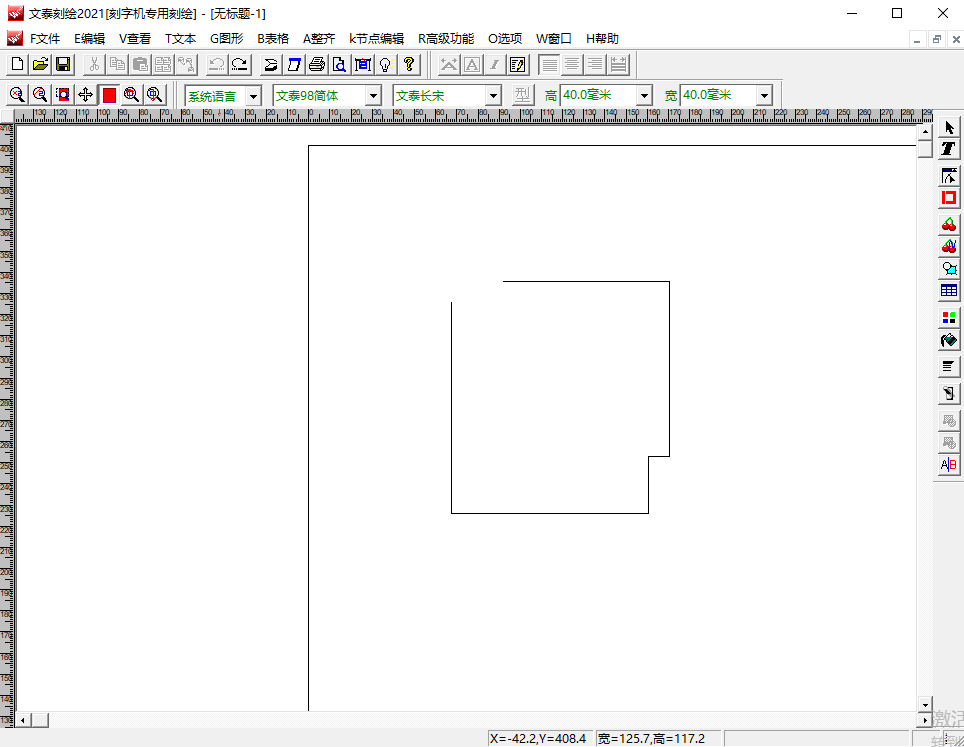Click the vertical scrollbar down arrow

(x=925, y=705)
